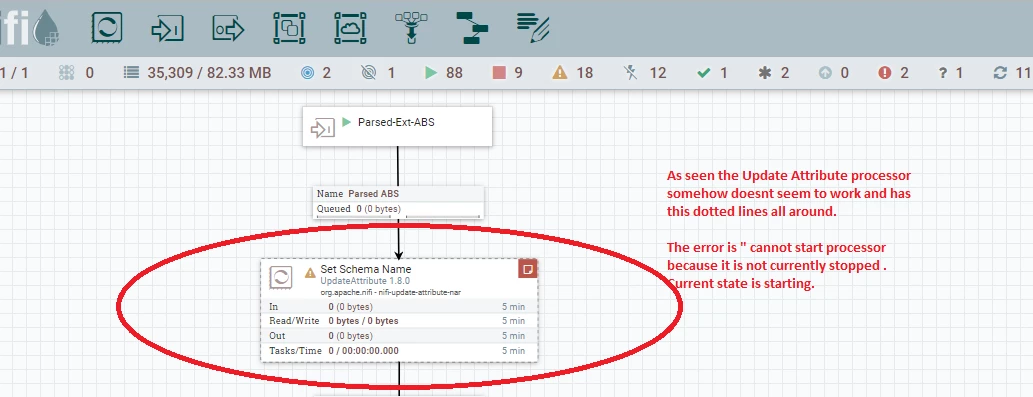1033x397 pixels.
Task: Select the Input Port toolbar icon
Action: [167, 28]
